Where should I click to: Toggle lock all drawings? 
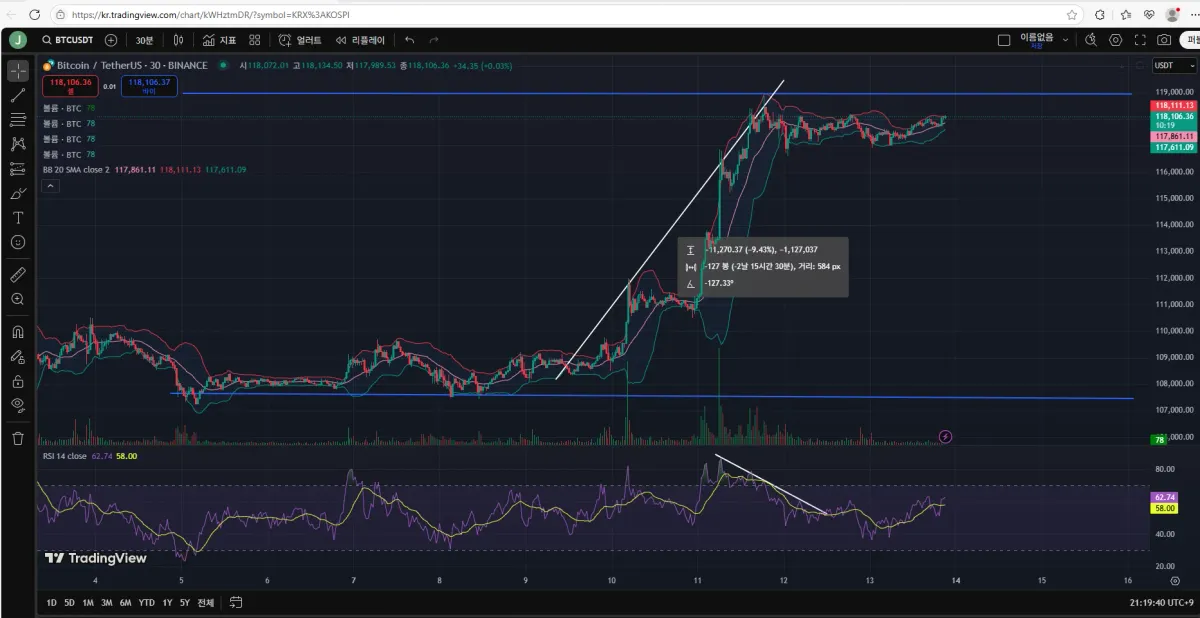coord(18,381)
